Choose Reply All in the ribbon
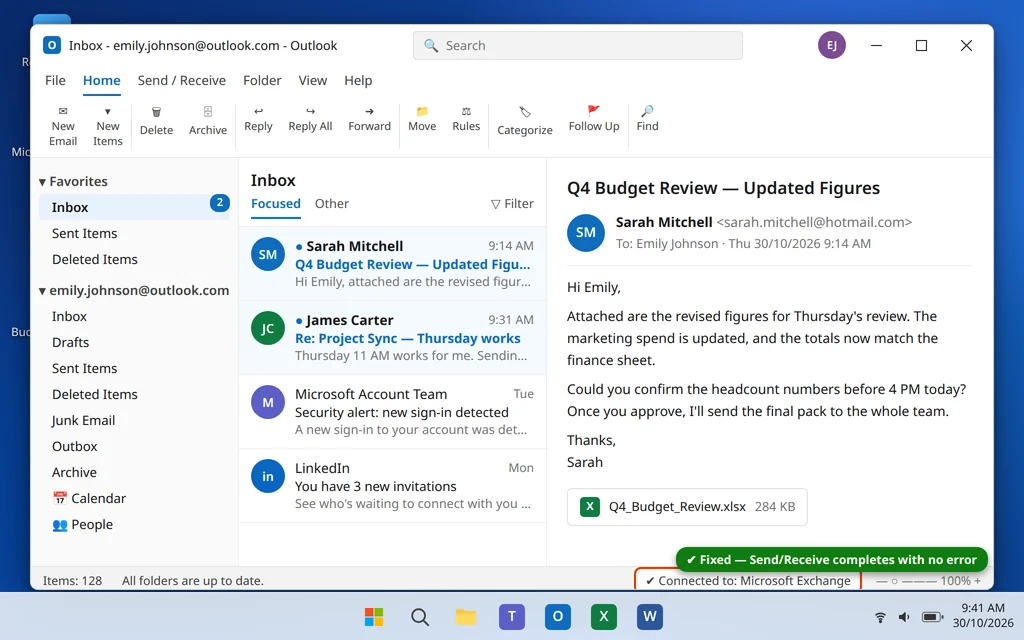 tap(310, 120)
